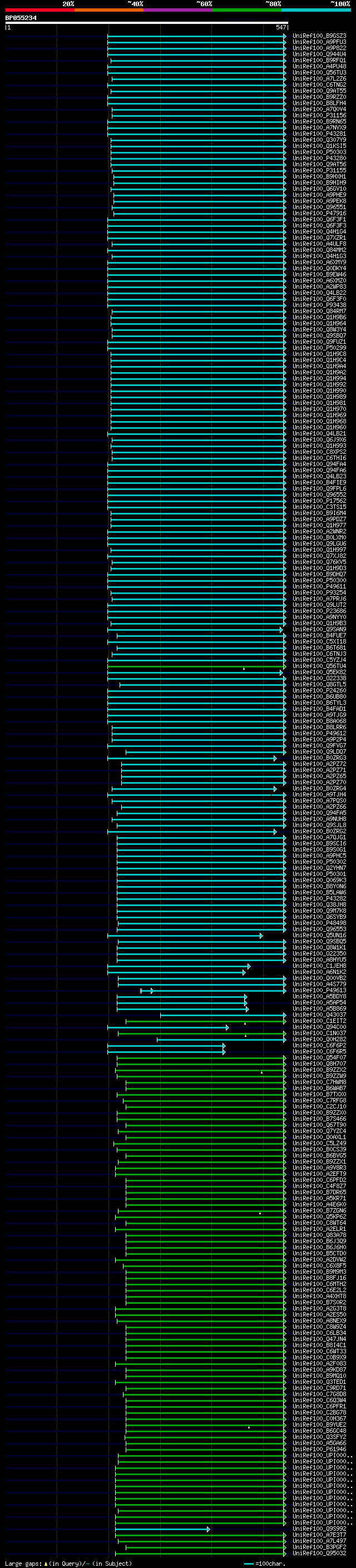Click the yellow gap marker on UniRef100_B9ZZX2 row
The height and width of the screenshot is (1568, 356).
(x=261, y=1071)
